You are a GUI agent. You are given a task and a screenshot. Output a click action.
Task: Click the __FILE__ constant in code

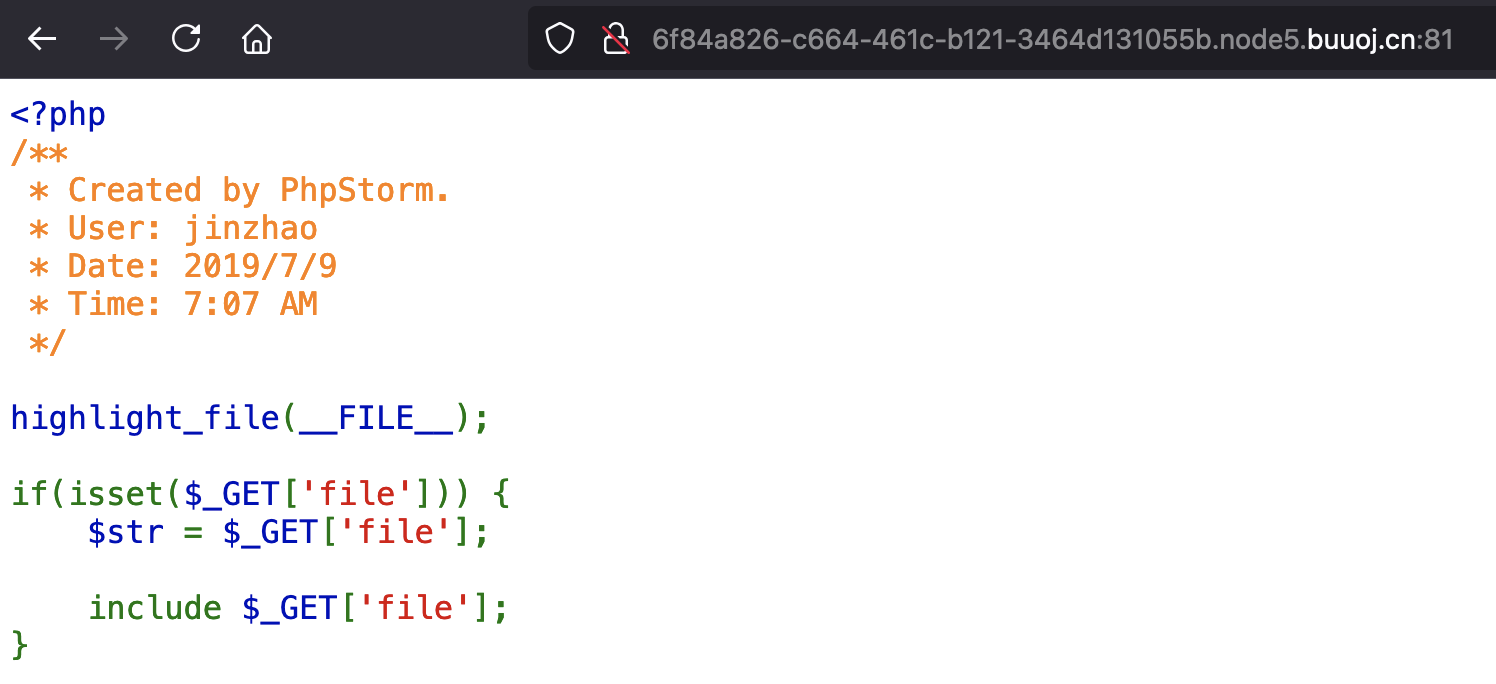376,418
